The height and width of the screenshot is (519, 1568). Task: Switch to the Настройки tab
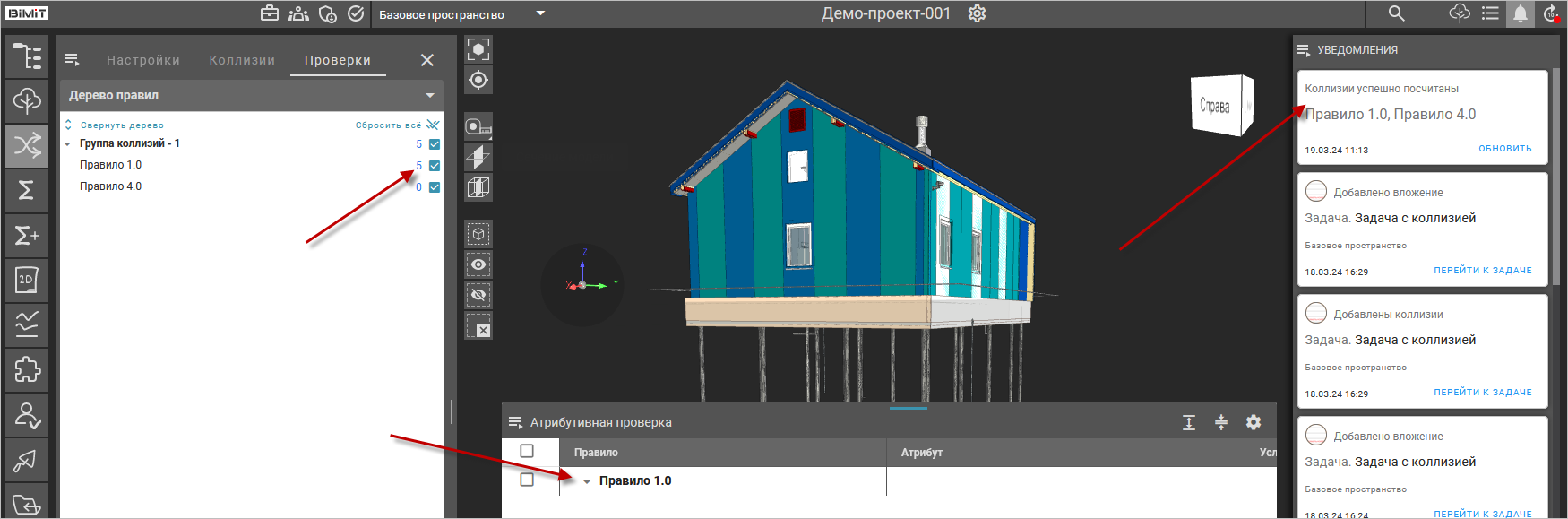(x=143, y=60)
